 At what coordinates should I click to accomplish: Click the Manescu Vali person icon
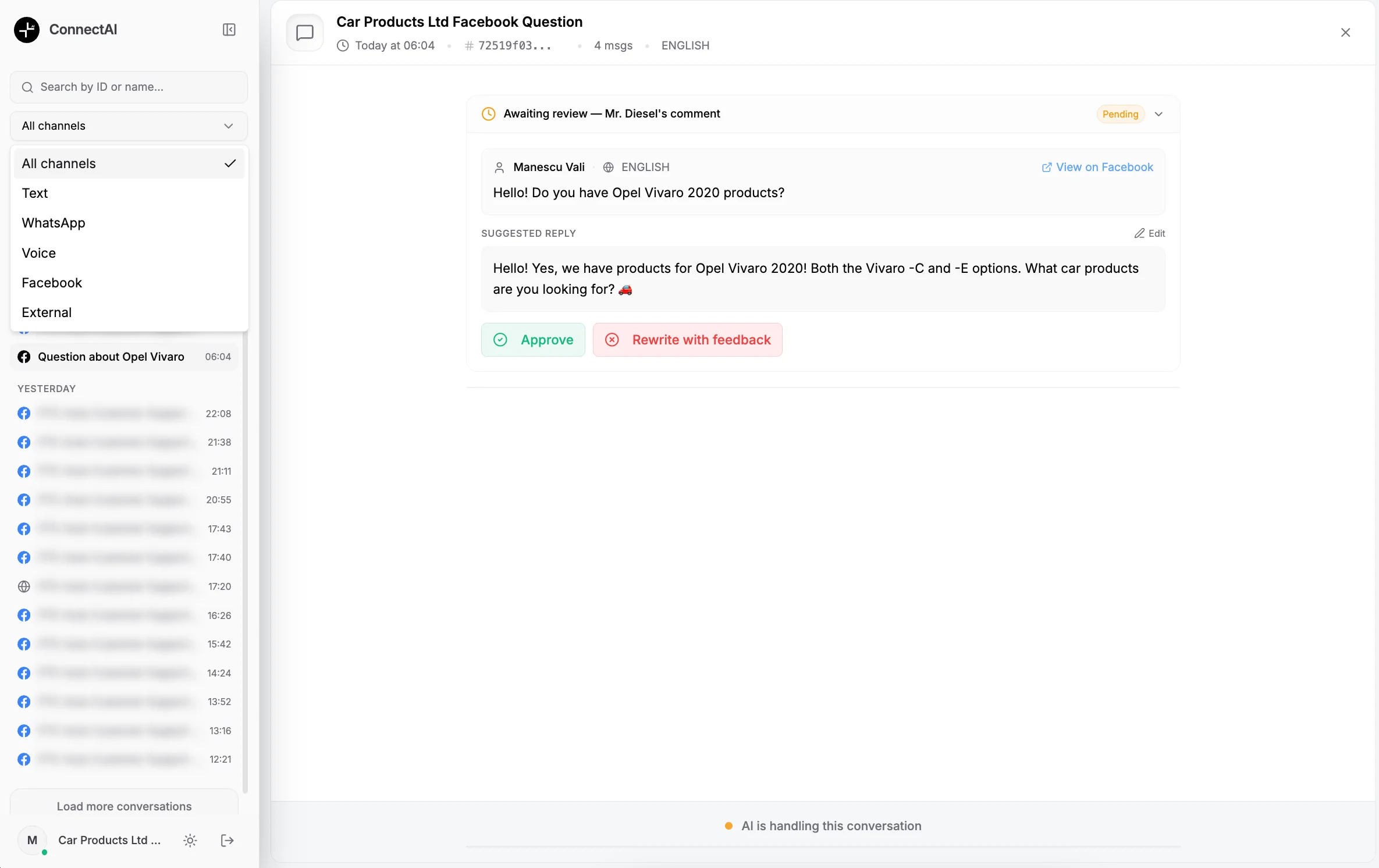coord(499,168)
